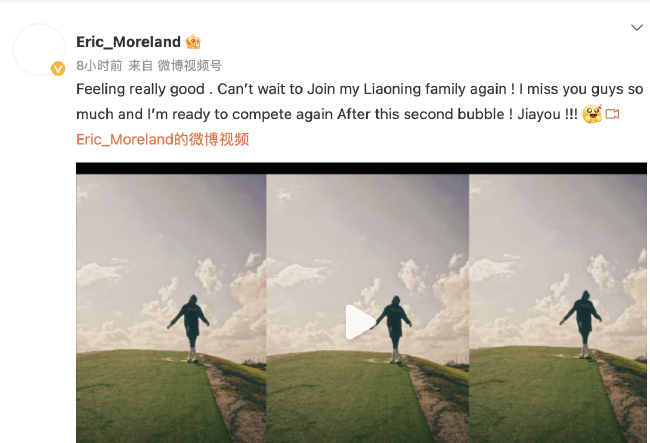Open Eric_Moreland's profile via username
The image size is (650, 443).
(x=129, y=42)
